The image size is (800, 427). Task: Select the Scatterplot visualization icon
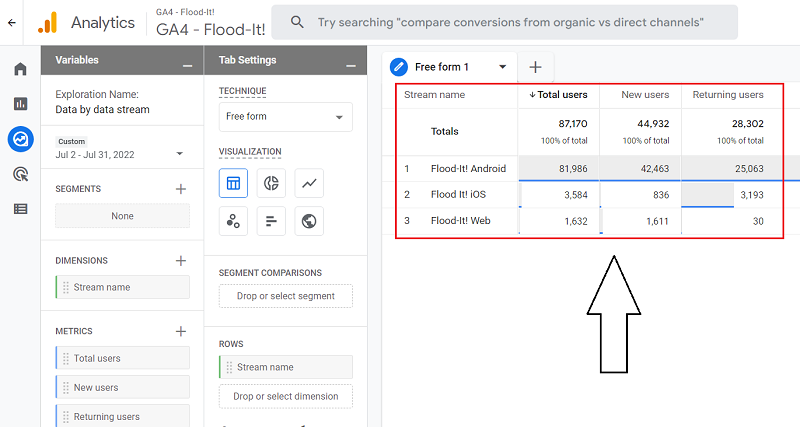(x=233, y=221)
